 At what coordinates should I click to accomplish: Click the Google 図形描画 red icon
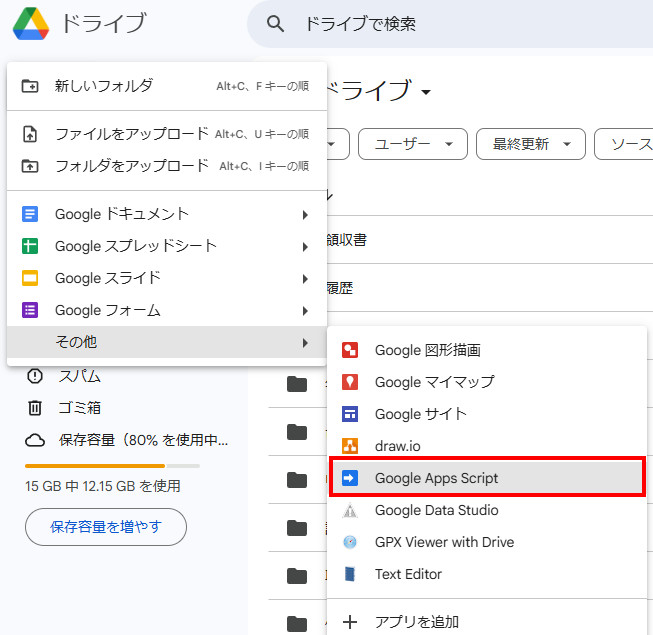click(x=350, y=350)
